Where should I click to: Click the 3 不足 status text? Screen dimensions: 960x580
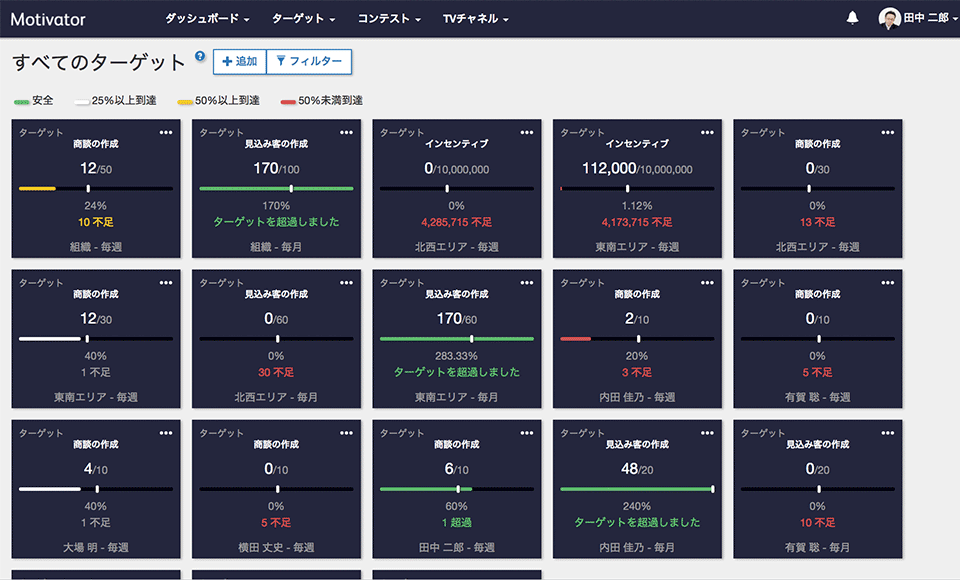click(637, 372)
